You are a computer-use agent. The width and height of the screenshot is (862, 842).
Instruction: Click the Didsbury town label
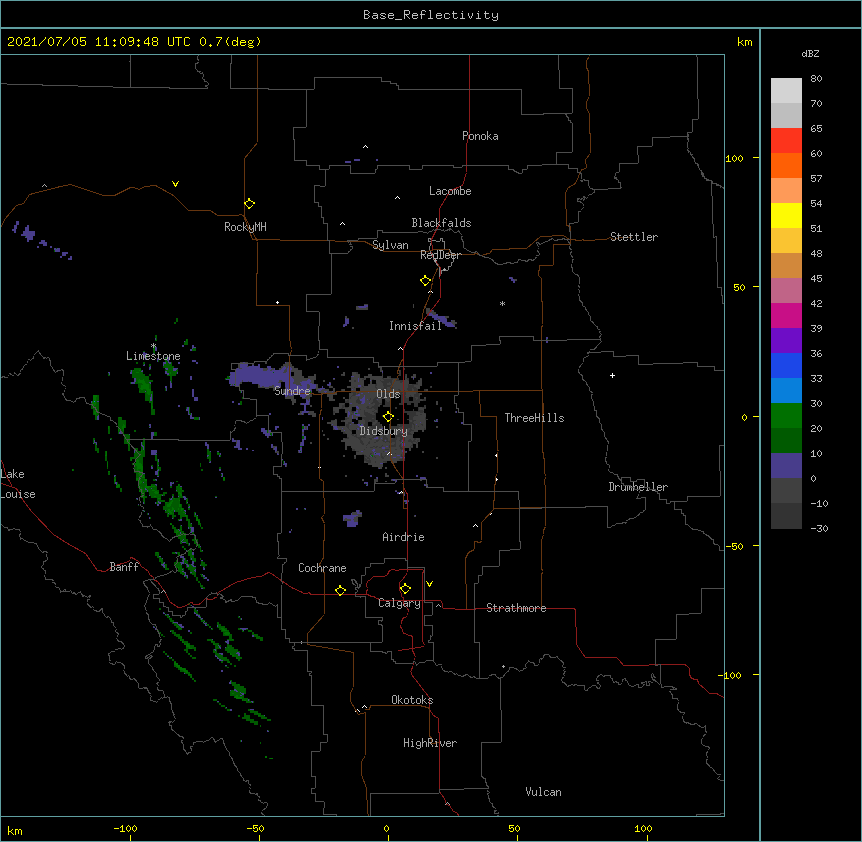[383, 431]
